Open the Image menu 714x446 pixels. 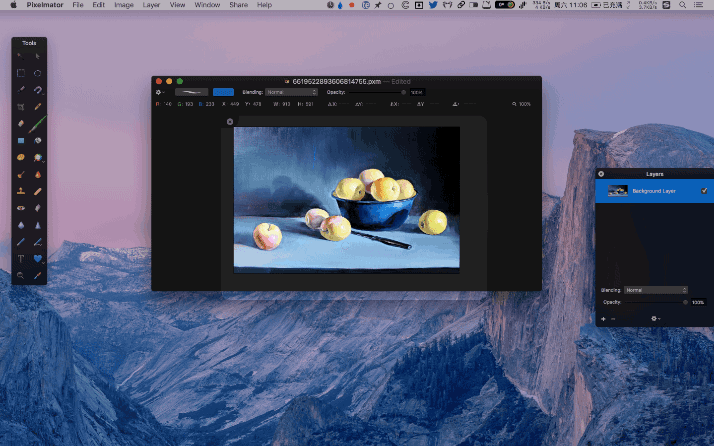123,5
